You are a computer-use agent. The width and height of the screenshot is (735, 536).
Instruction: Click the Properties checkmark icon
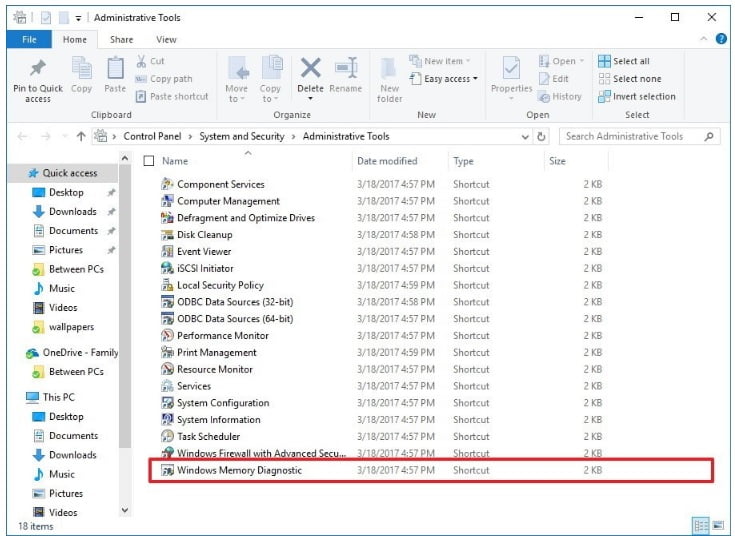[x=511, y=68]
